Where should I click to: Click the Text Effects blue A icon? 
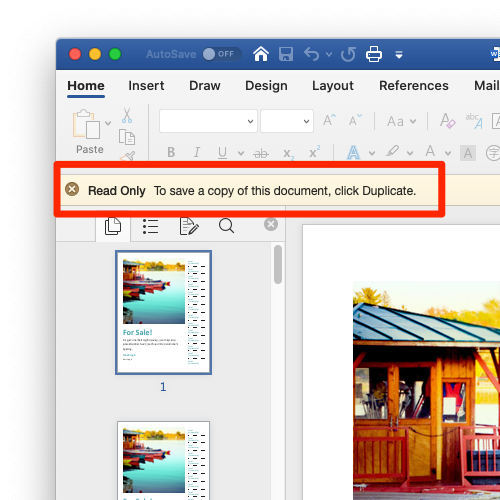tap(353, 153)
